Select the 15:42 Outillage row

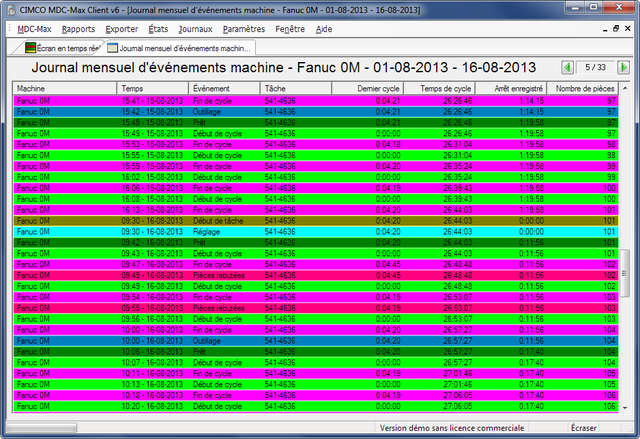(316, 112)
